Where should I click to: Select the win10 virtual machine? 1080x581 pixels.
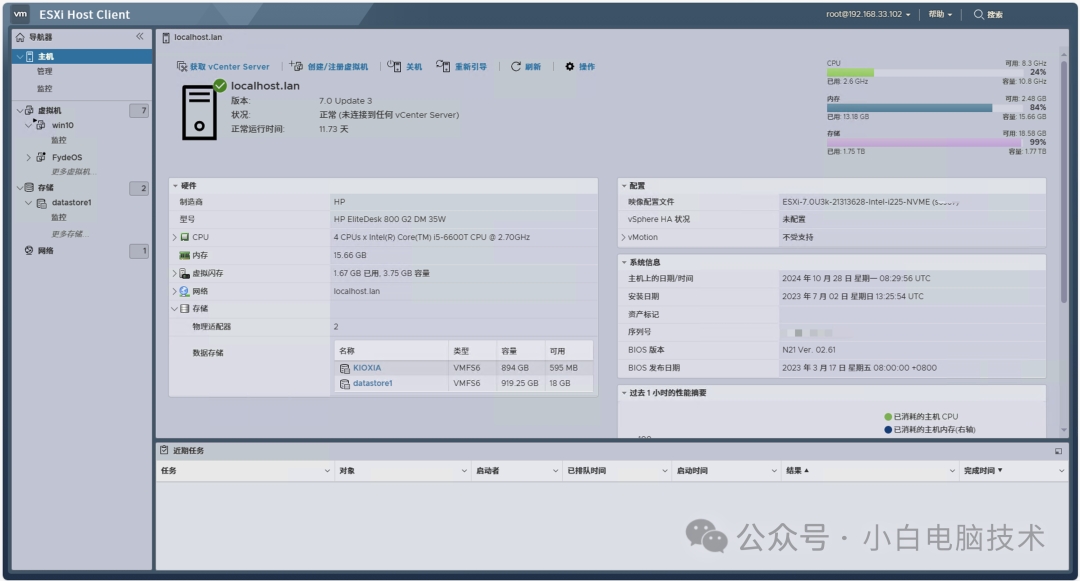62,125
